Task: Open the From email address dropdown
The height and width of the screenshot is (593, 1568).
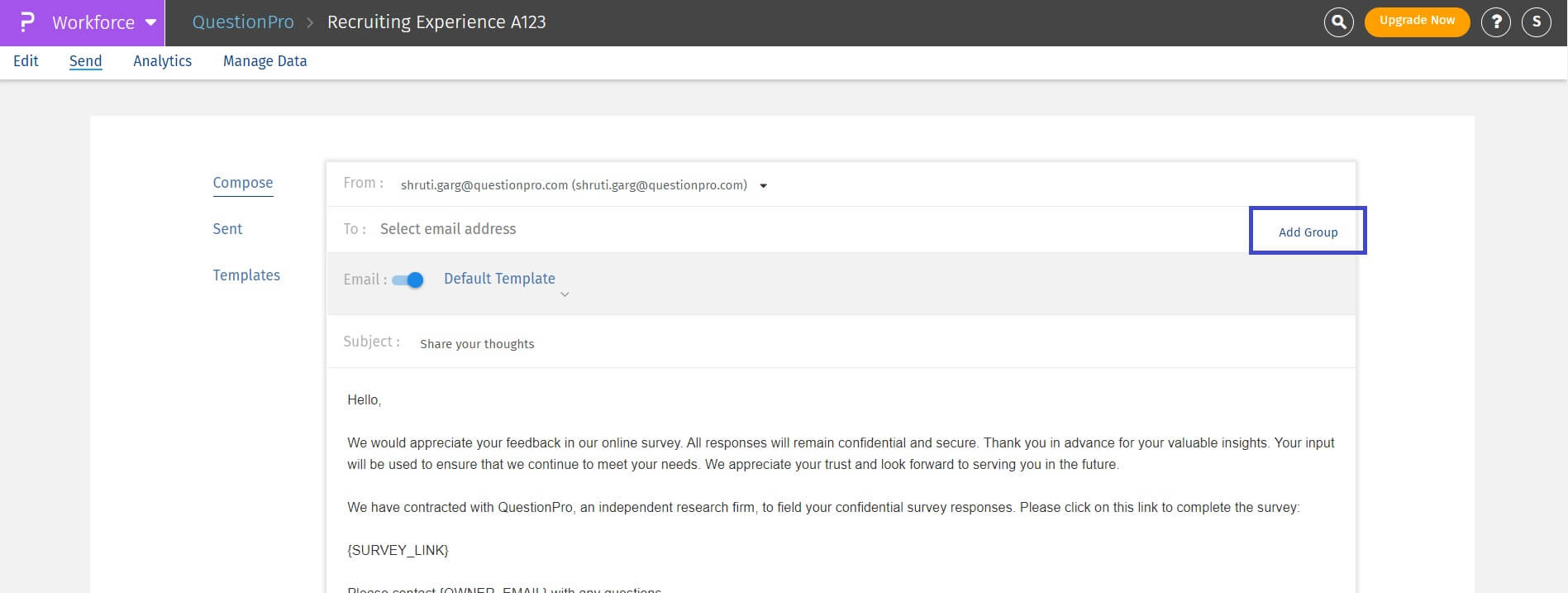Action: pos(763,186)
